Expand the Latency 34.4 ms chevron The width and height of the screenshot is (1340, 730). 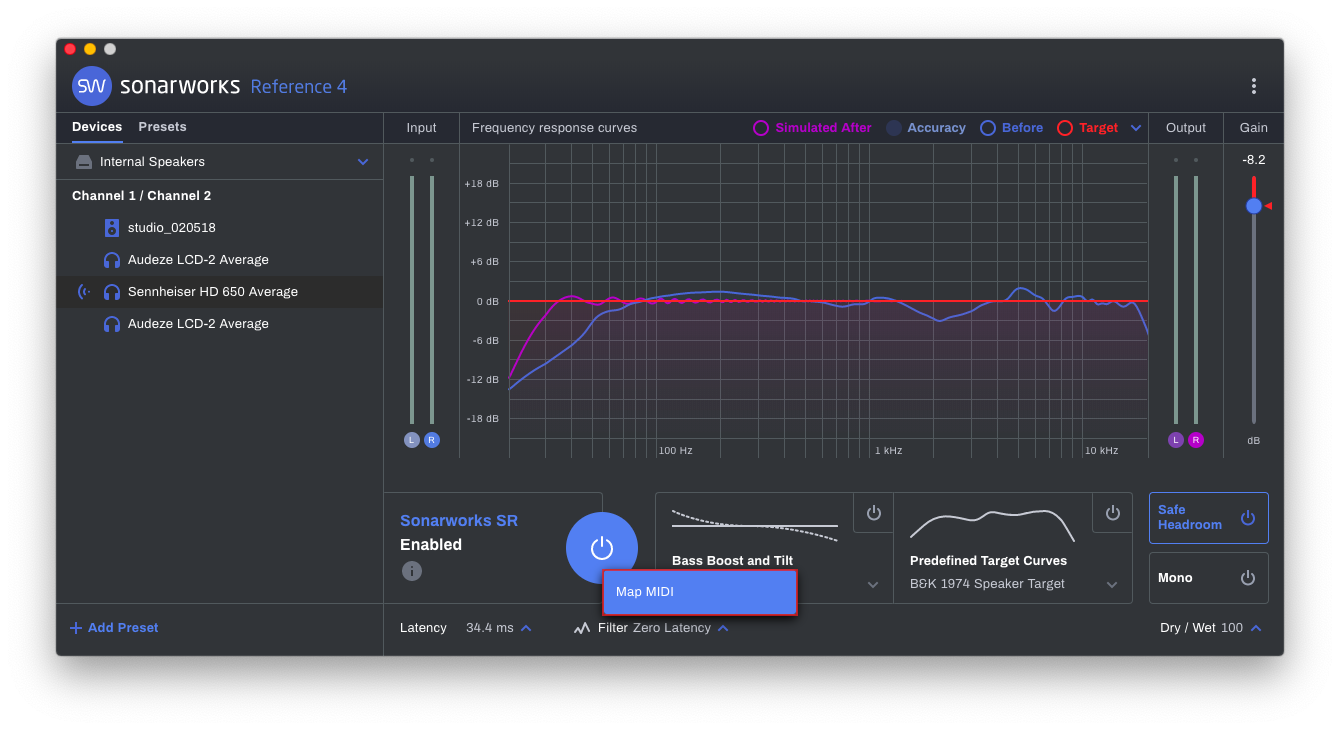point(526,628)
